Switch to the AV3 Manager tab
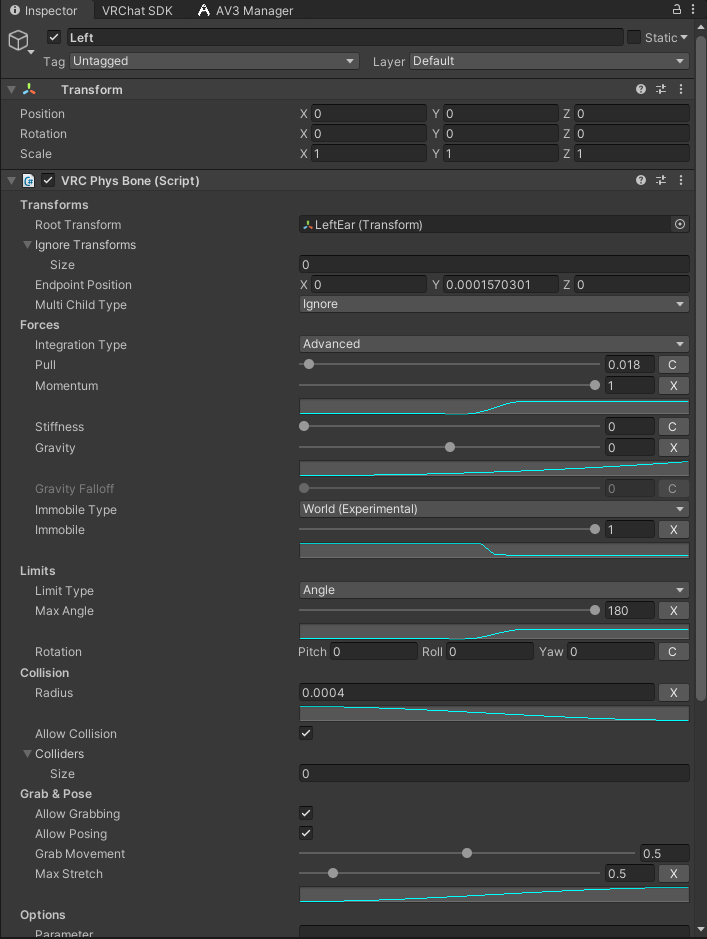Image resolution: width=707 pixels, height=939 pixels. coord(245,10)
